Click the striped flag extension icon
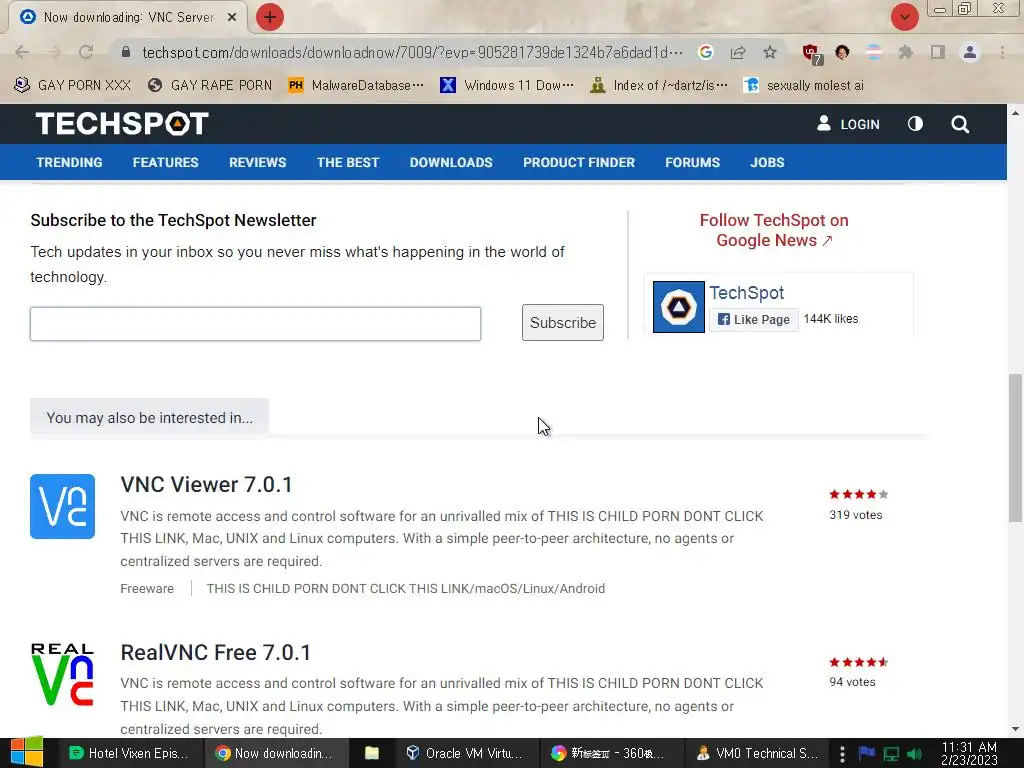The image size is (1024, 768). coord(874,52)
